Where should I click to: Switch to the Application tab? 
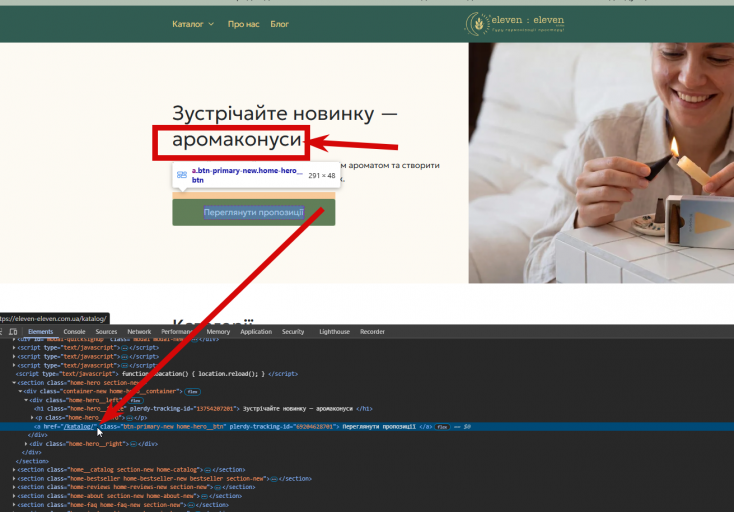(x=256, y=331)
